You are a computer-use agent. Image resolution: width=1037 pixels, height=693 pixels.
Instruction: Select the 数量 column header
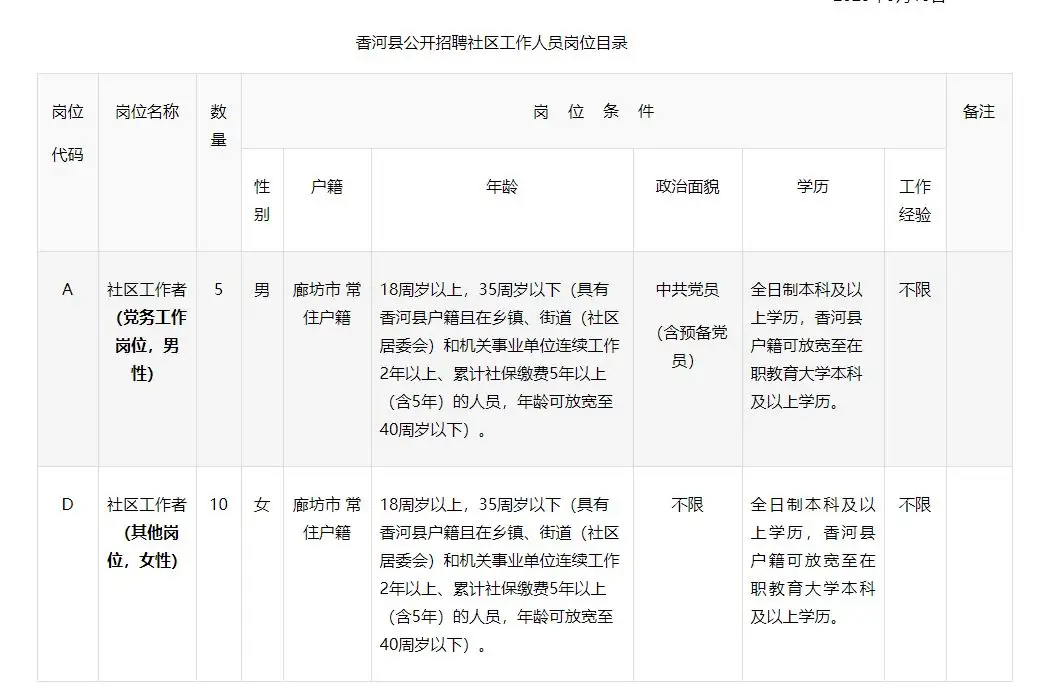click(218, 126)
